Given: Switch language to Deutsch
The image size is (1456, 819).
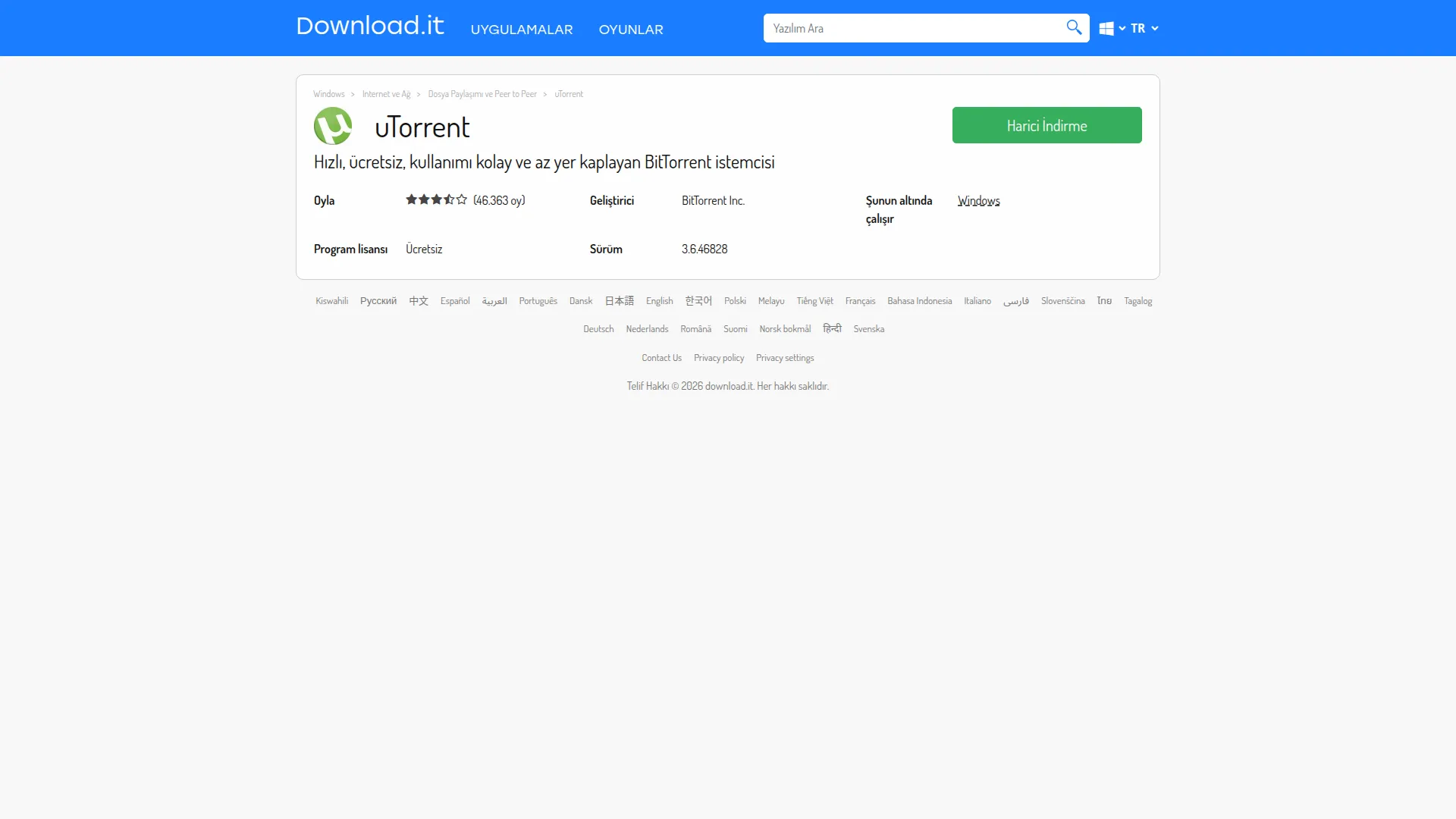Looking at the screenshot, I should tap(598, 329).
